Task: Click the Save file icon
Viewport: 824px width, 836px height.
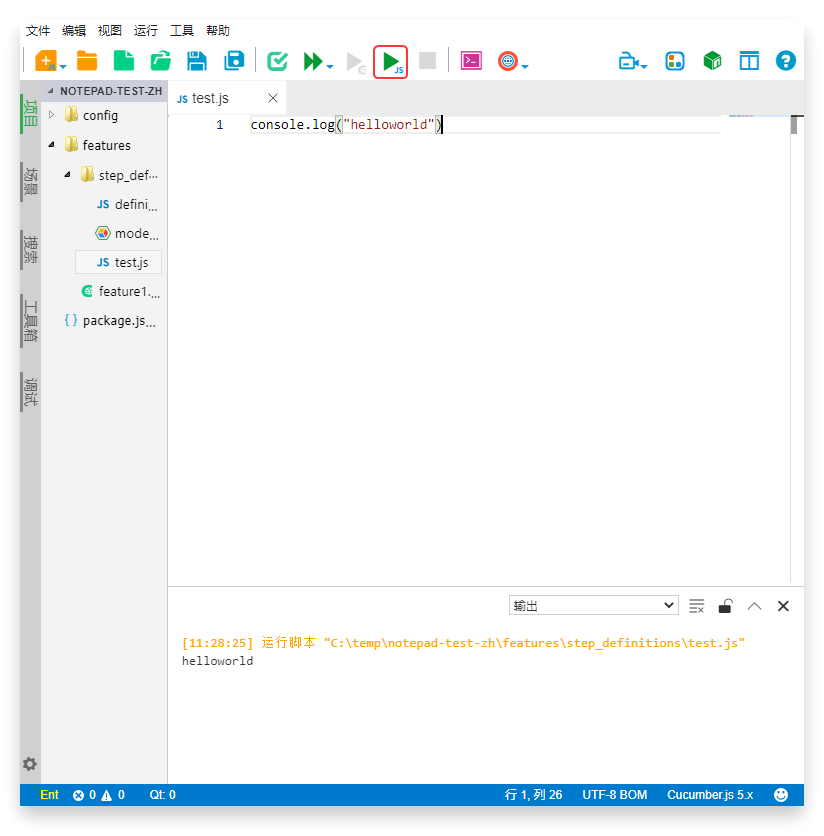Action: click(x=197, y=61)
